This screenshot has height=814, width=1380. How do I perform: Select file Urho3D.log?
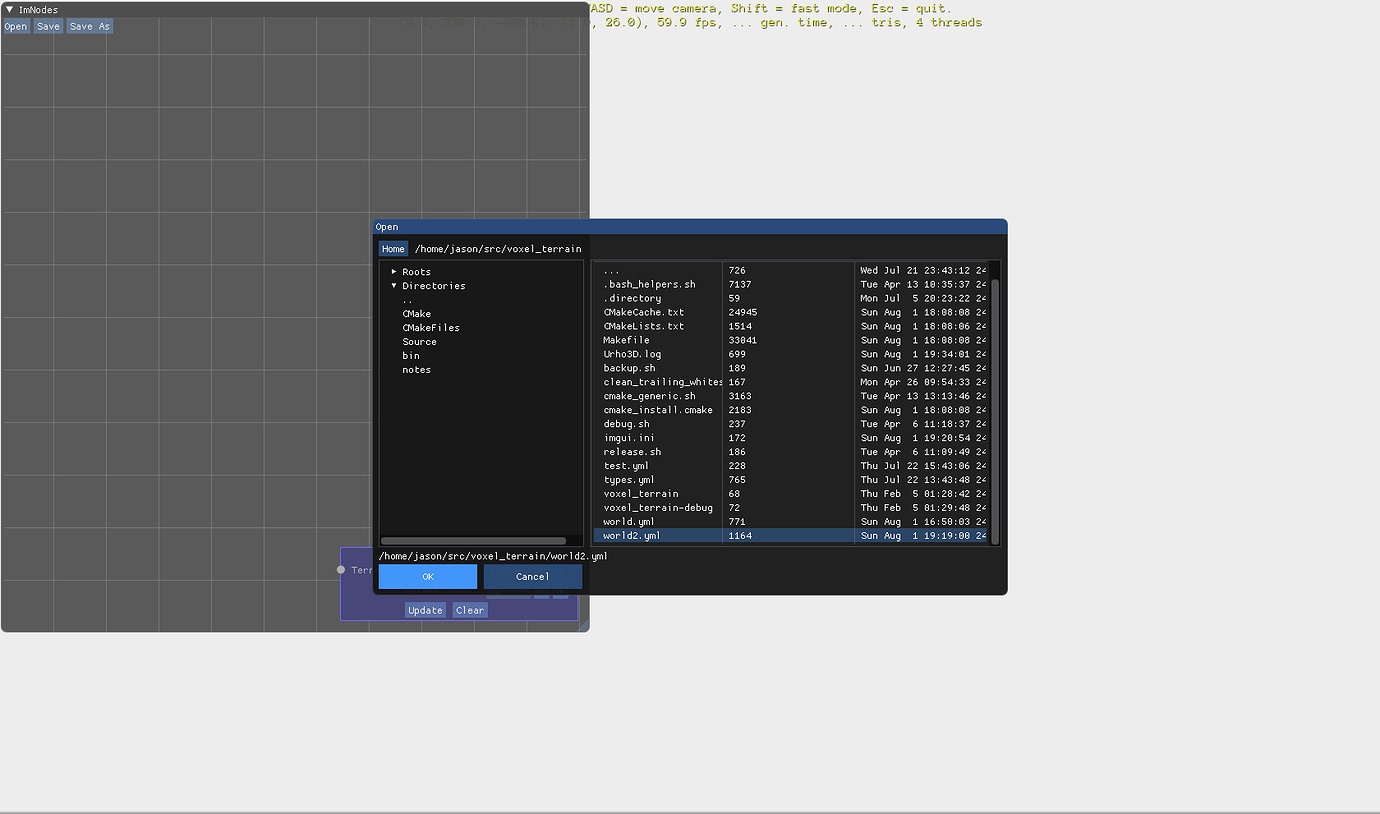click(790, 354)
